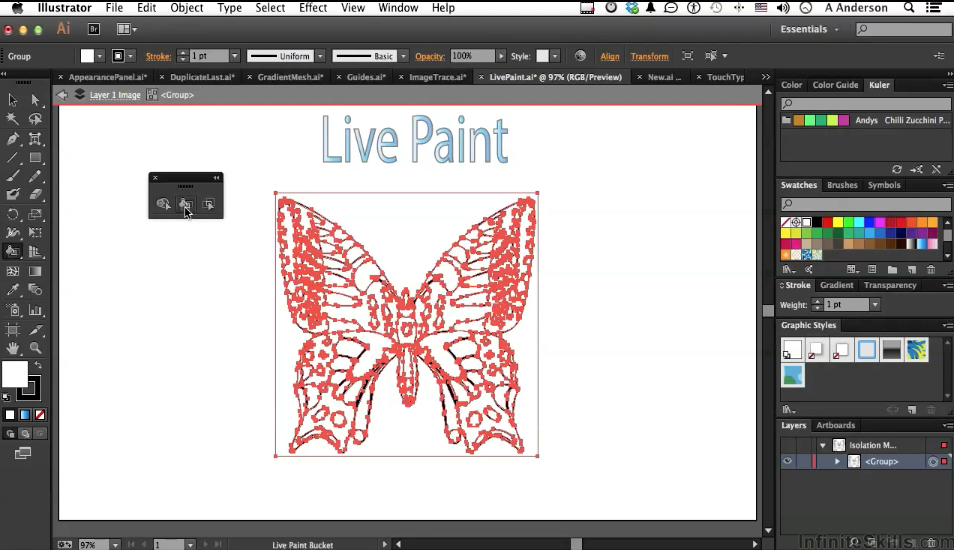Select the Magic Wand tool
This screenshot has height=550, width=954.
pos(13,119)
